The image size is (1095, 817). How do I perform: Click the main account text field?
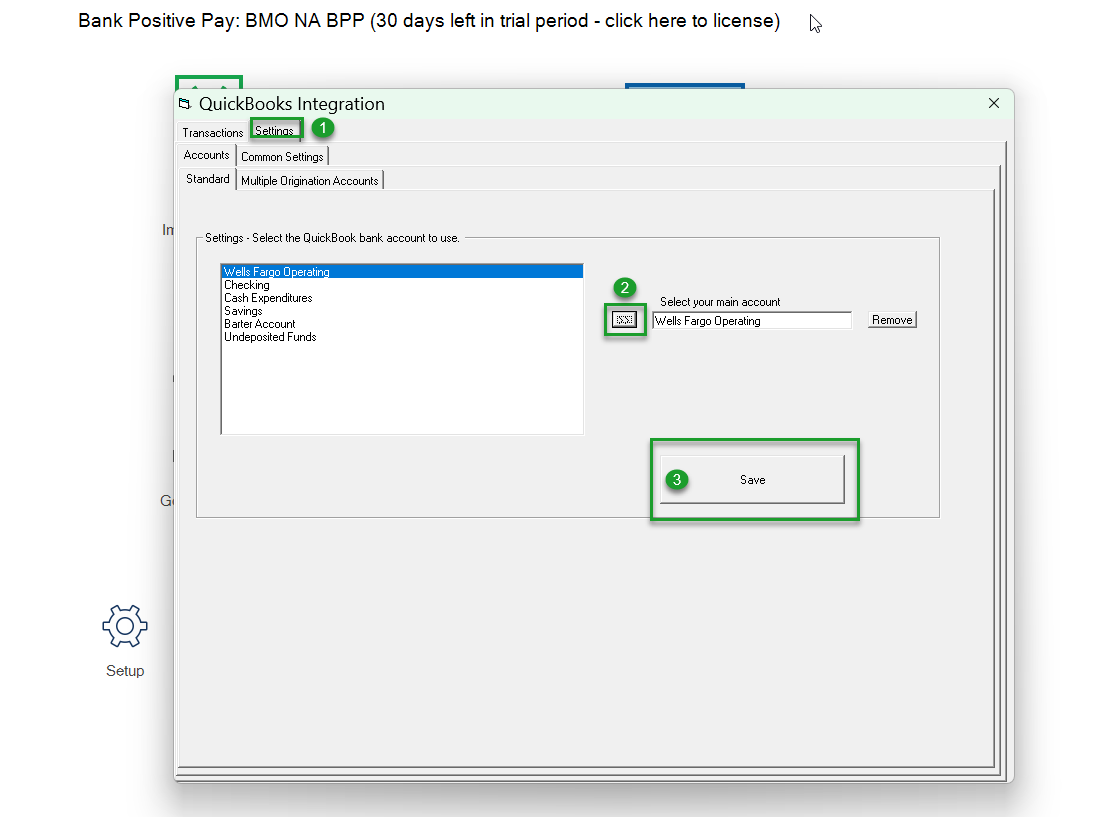pyautogui.click(x=751, y=321)
